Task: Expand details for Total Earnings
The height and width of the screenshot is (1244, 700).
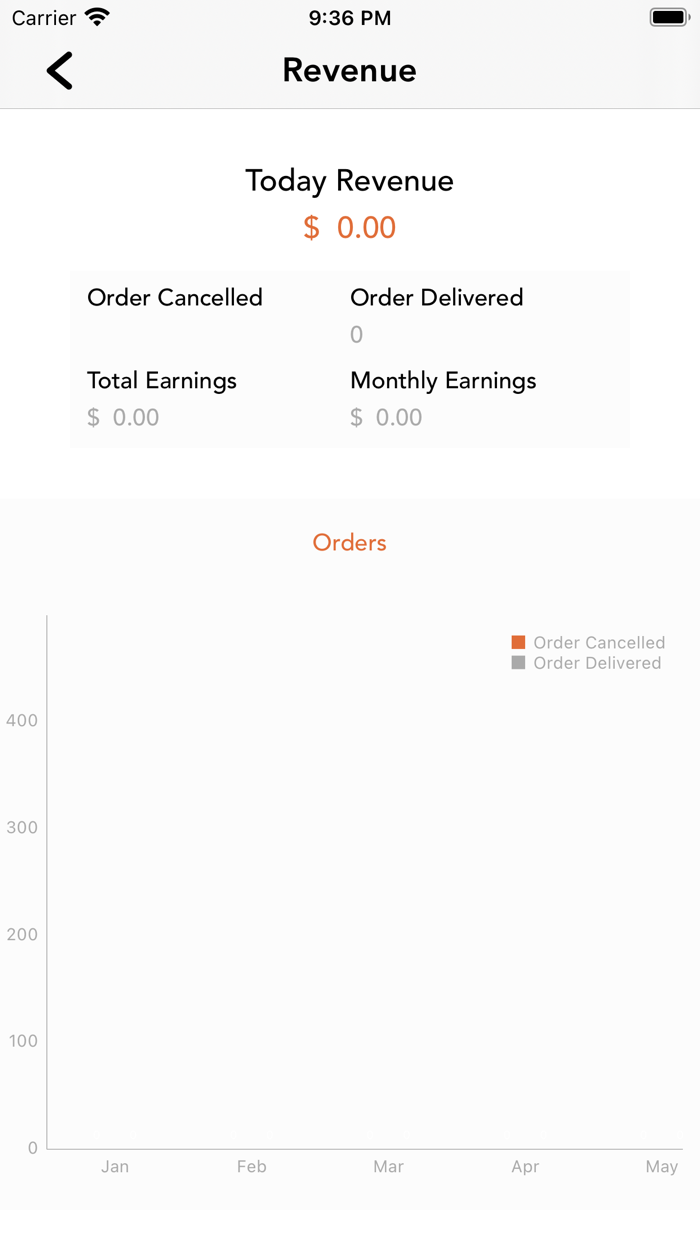Action: 162,380
